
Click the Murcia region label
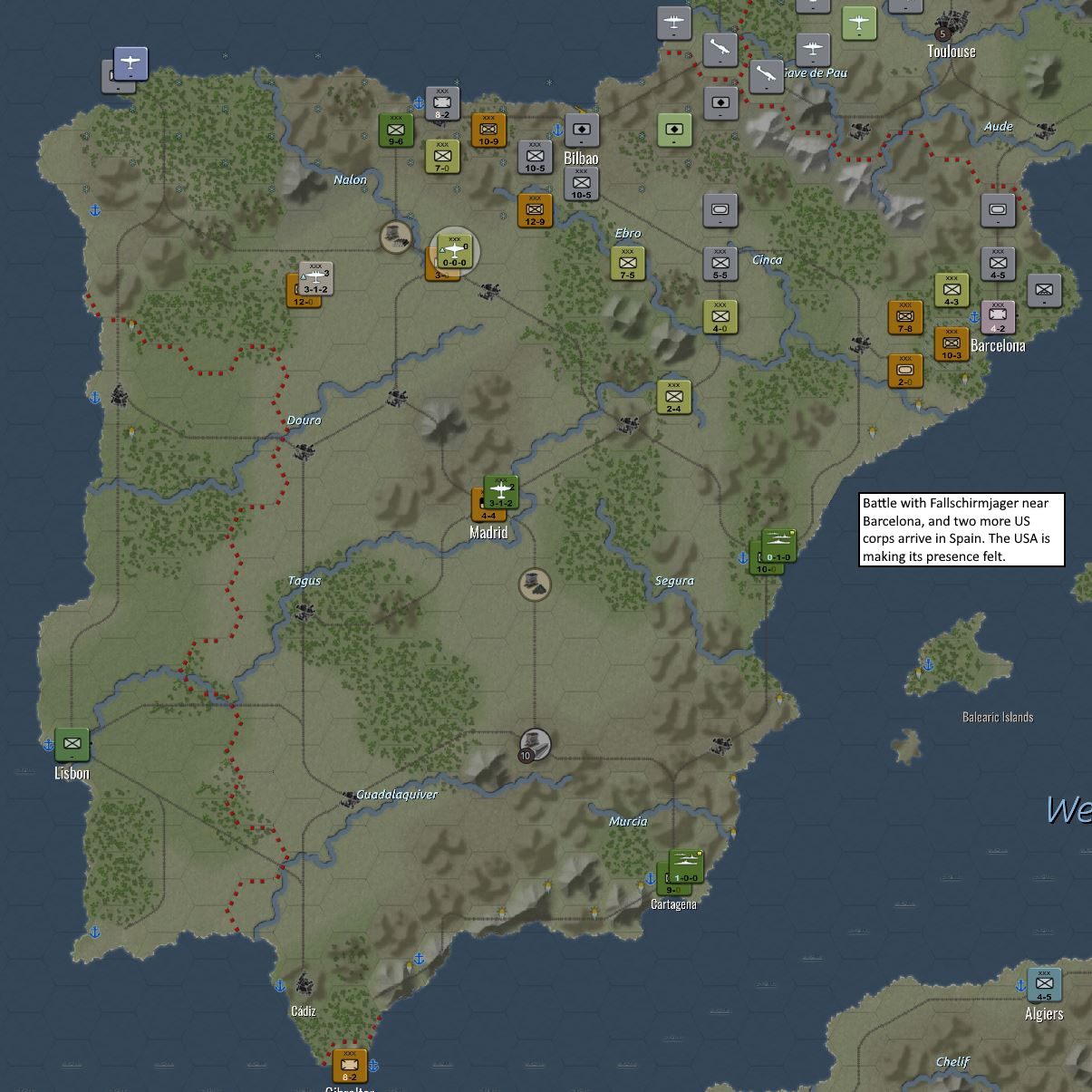628,821
